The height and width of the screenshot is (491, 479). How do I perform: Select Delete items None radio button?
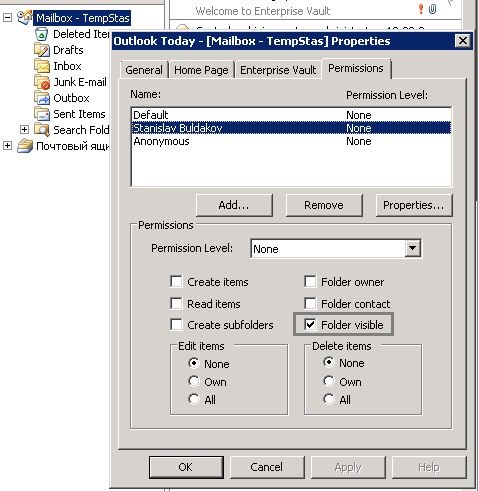point(329,362)
